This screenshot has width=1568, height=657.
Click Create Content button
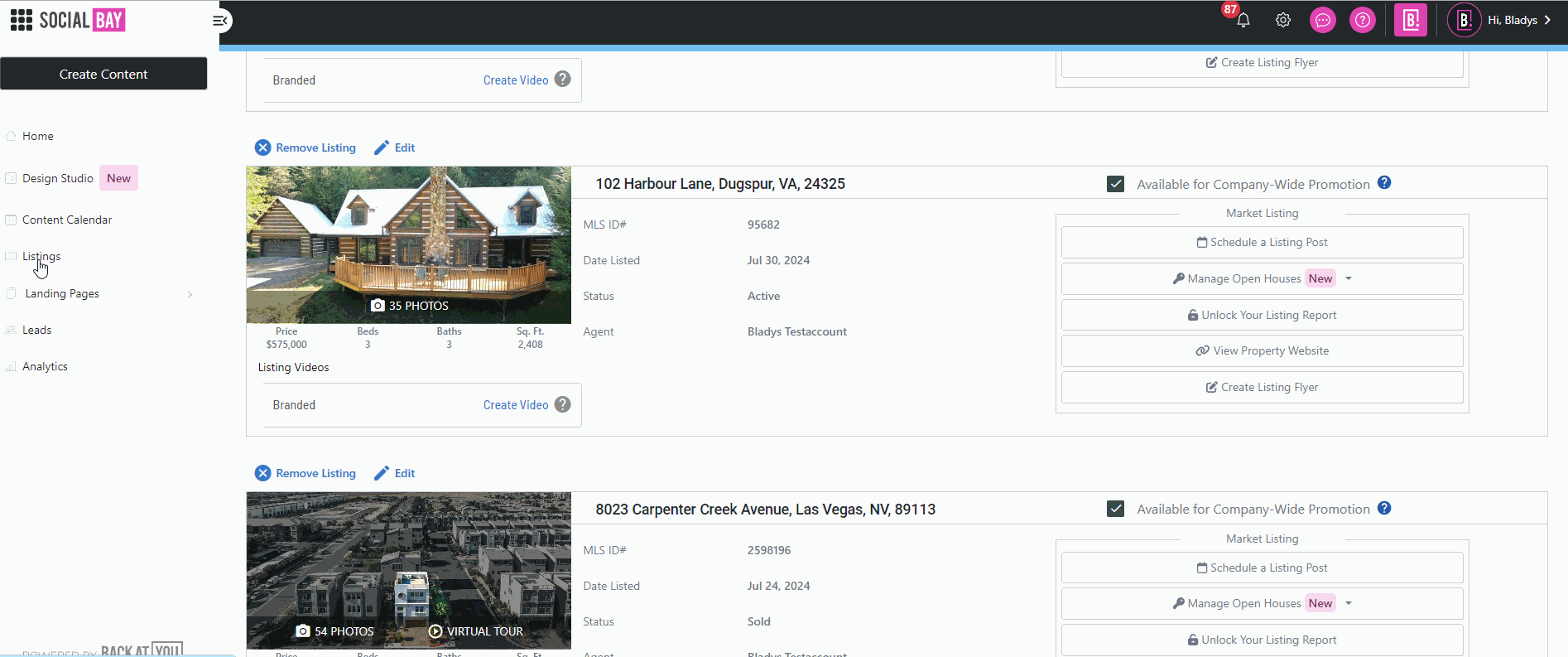[x=103, y=74]
